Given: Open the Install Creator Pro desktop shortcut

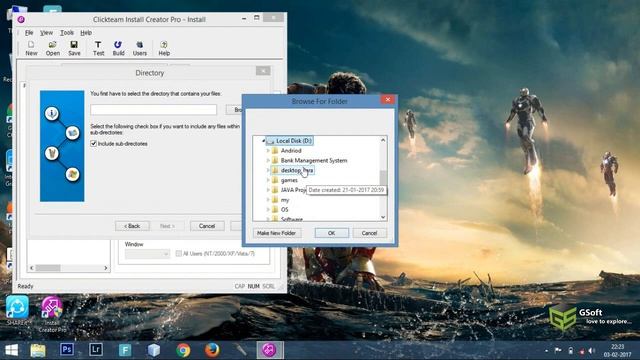Looking at the screenshot, I should point(52,313).
